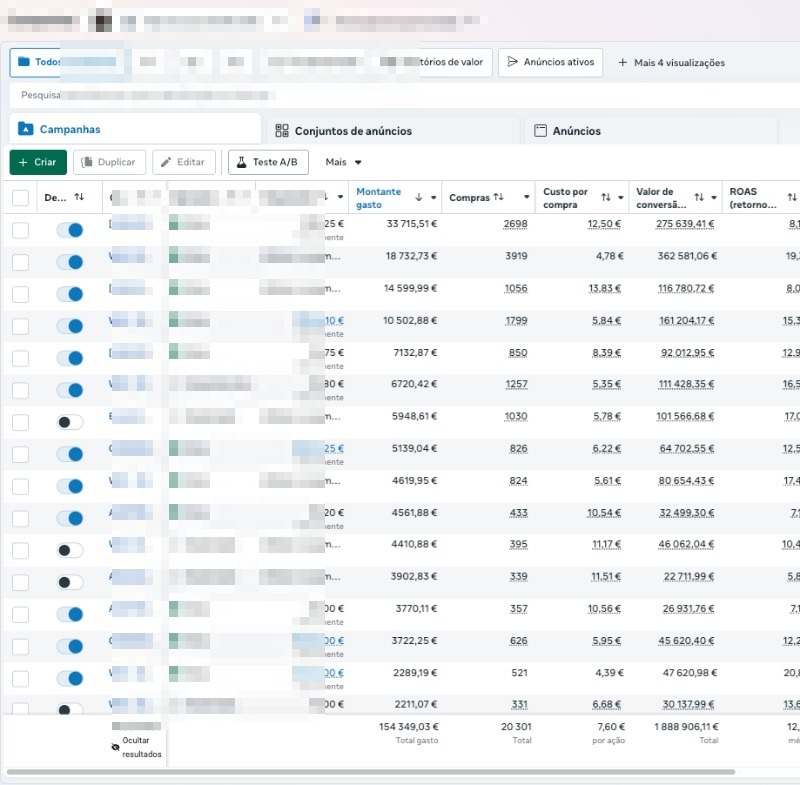Viewport: 800px width, 785px height.
Task: Toggle off campaign with 3722,25 € spent
Action: [x=70, y=646]
